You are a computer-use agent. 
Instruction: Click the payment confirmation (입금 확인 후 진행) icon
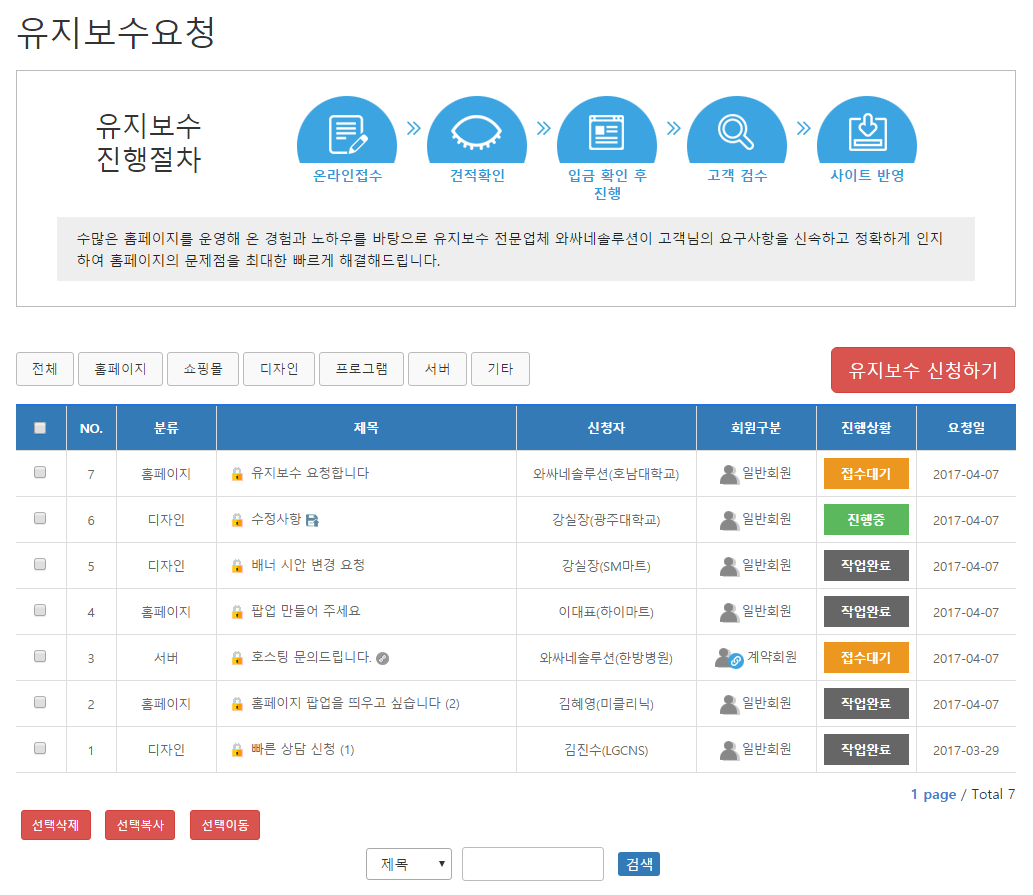pos(607,132)
